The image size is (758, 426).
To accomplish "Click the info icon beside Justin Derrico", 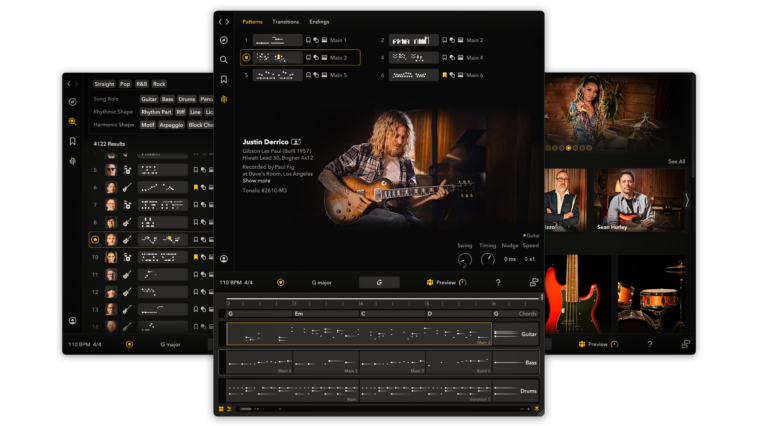I will coord(296,142).
